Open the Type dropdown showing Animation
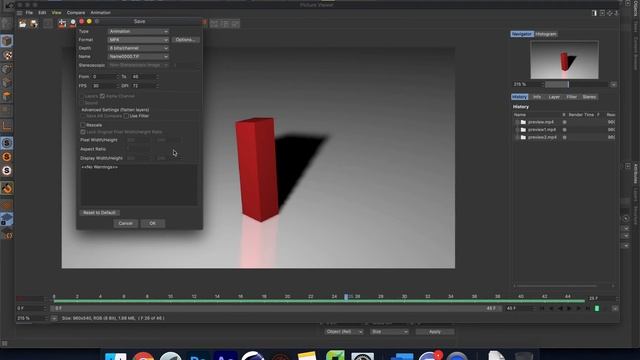The image size is (640, 360). 138,31
